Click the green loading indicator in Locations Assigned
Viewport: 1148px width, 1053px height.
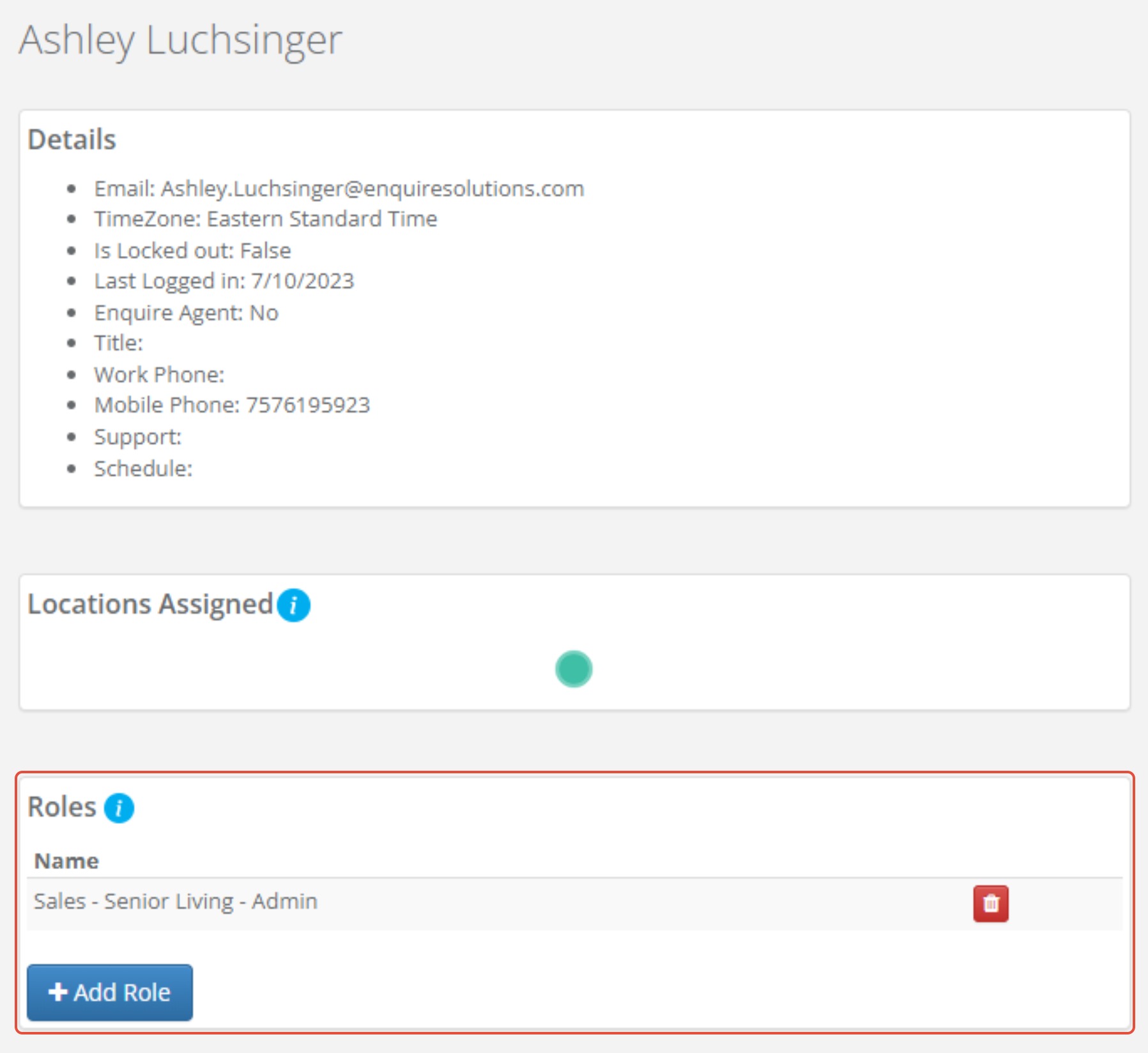(x=574, y=669)
